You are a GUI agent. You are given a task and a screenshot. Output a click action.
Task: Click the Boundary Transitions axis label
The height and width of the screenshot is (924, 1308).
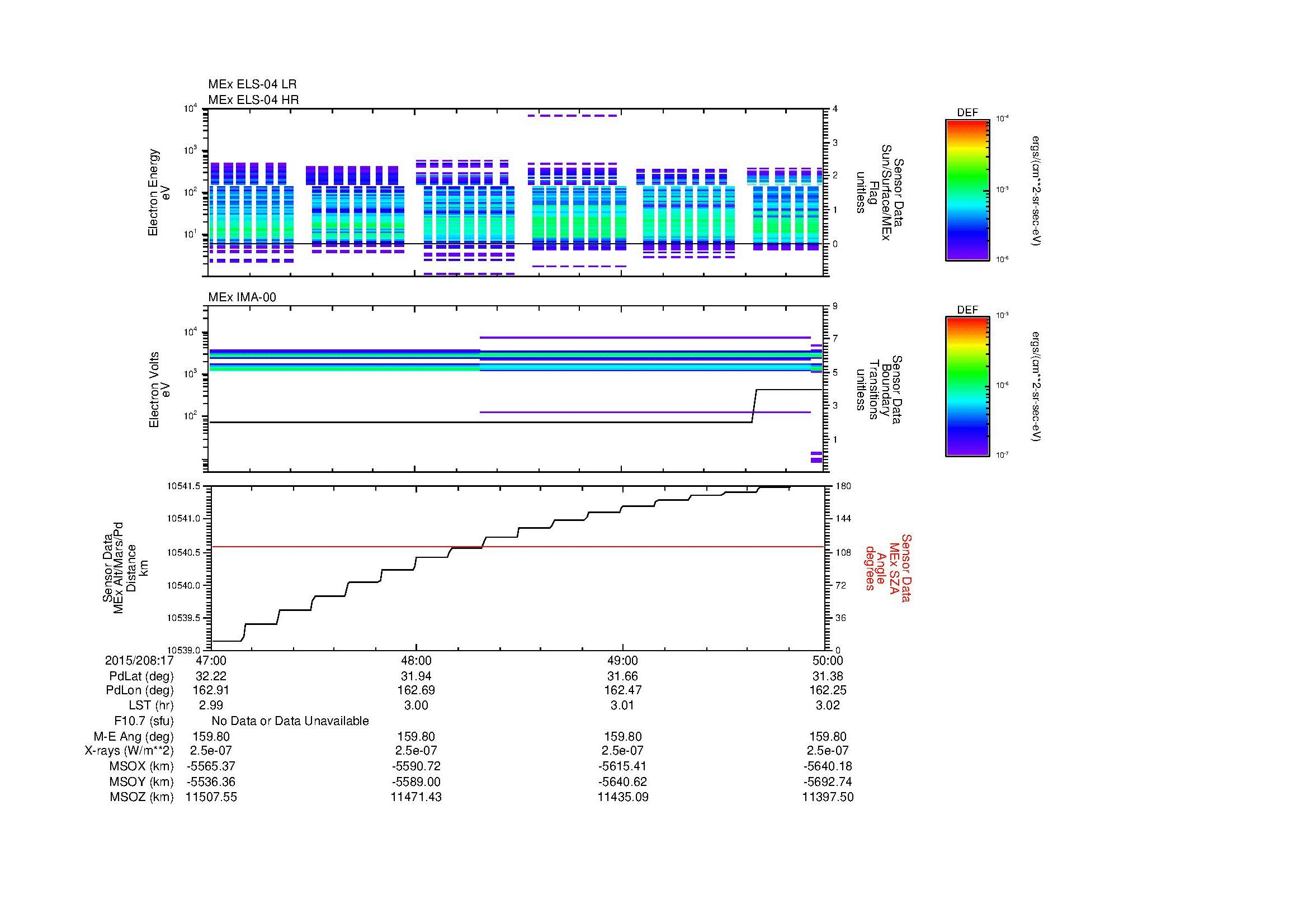pyautogui.click(x=880, y=390)
